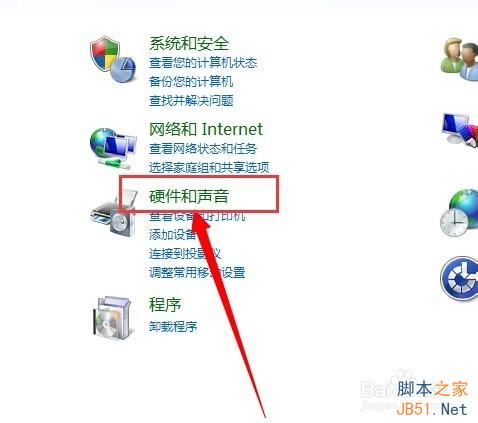Image resolution: width=478 pixels, height=423 pixels.
Task: Click 添加设备 link
Action: pos(172,235)
